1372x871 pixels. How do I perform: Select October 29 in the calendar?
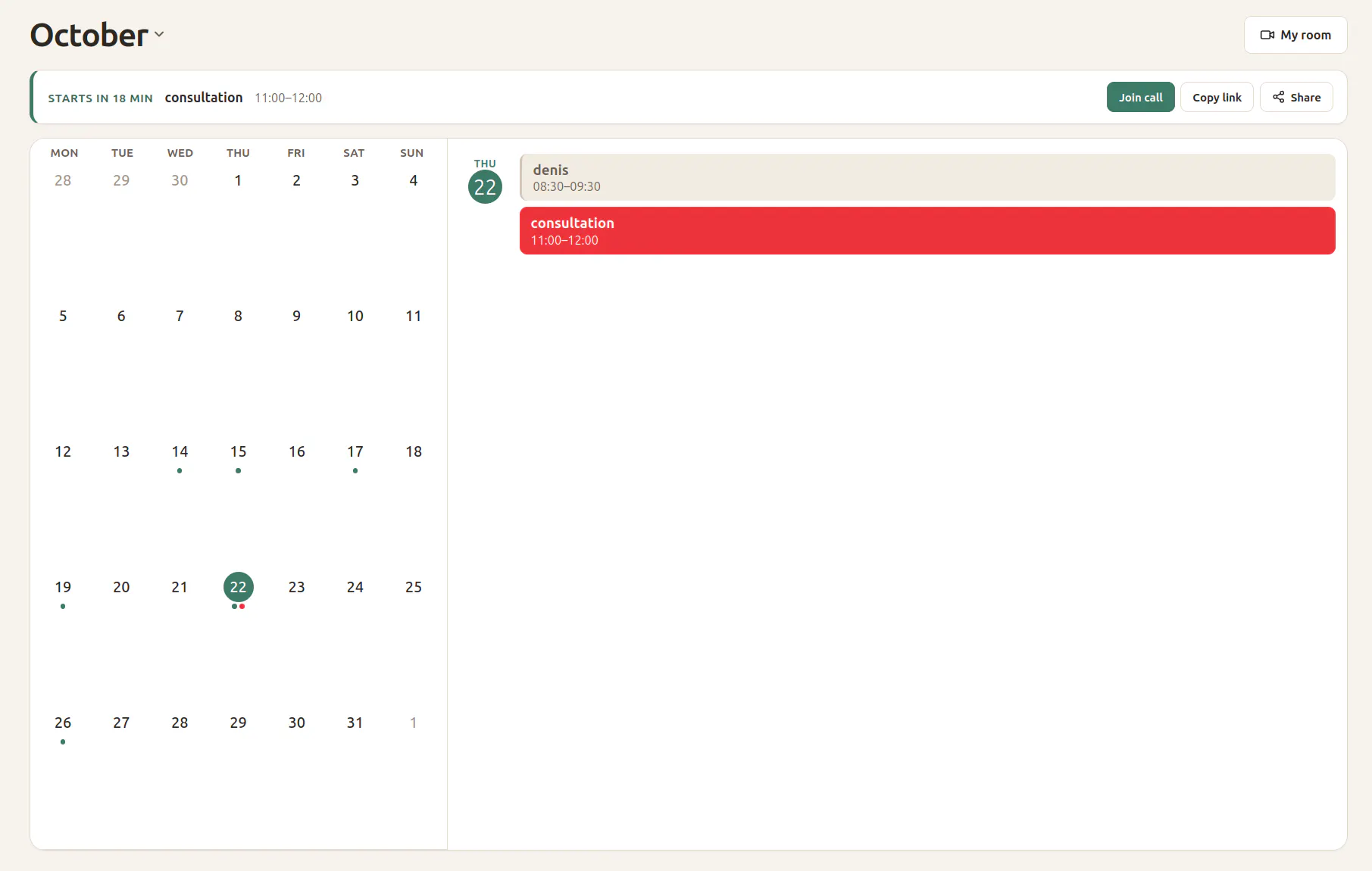[238, 723]
